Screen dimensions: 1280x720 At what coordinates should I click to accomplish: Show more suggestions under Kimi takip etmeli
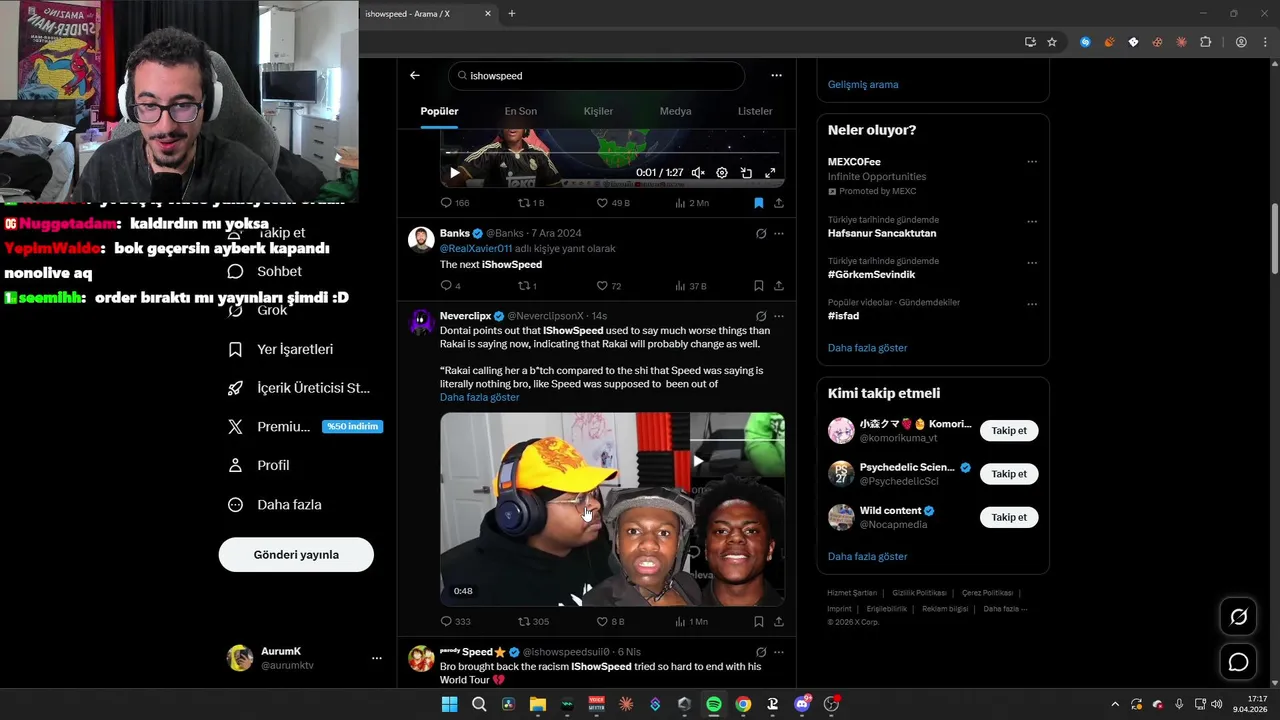pyautogui.click(x=868, y=557)
